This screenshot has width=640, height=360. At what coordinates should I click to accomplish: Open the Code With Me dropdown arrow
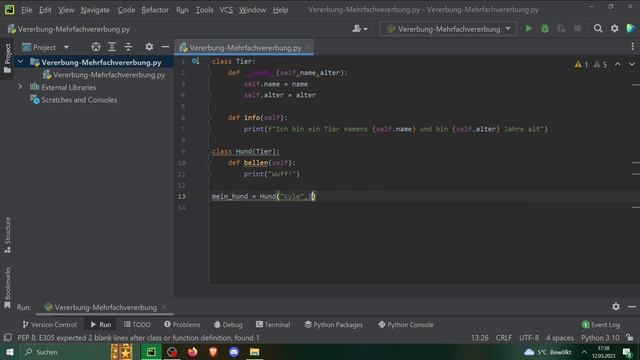point(365,29)
